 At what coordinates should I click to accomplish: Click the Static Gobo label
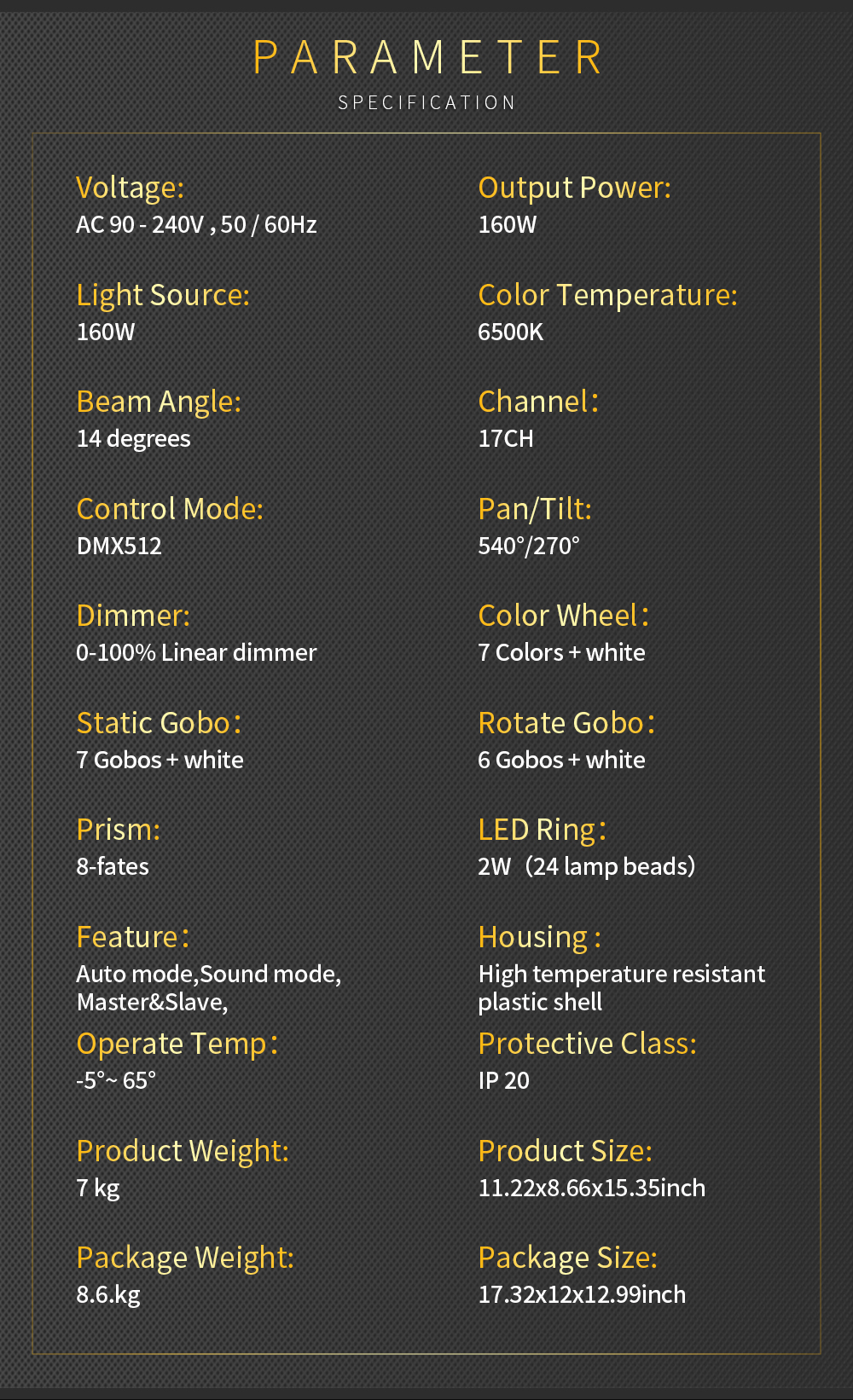point(159,724)
